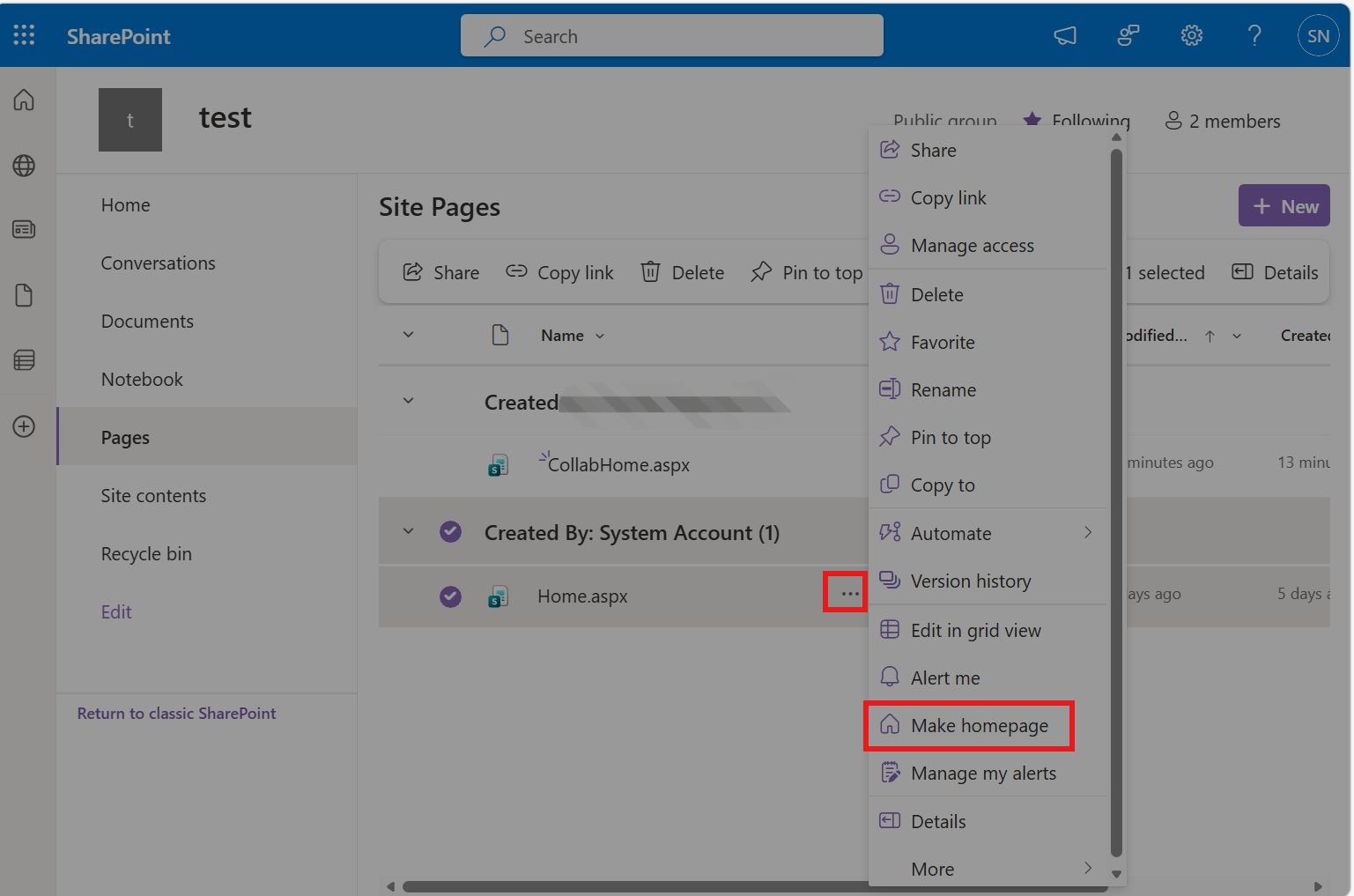The height and width of the screenshot is (896, 1354).
Task: Click the New button
Action: point(1284,205)
